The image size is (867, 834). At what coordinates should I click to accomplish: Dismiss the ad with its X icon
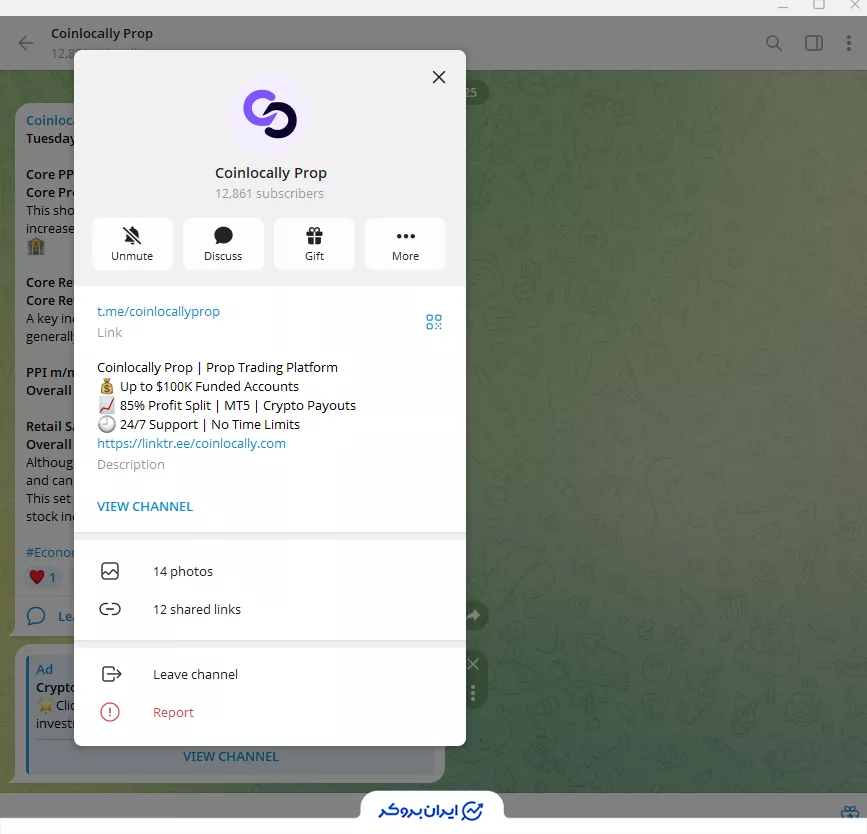tap(473, 664)
